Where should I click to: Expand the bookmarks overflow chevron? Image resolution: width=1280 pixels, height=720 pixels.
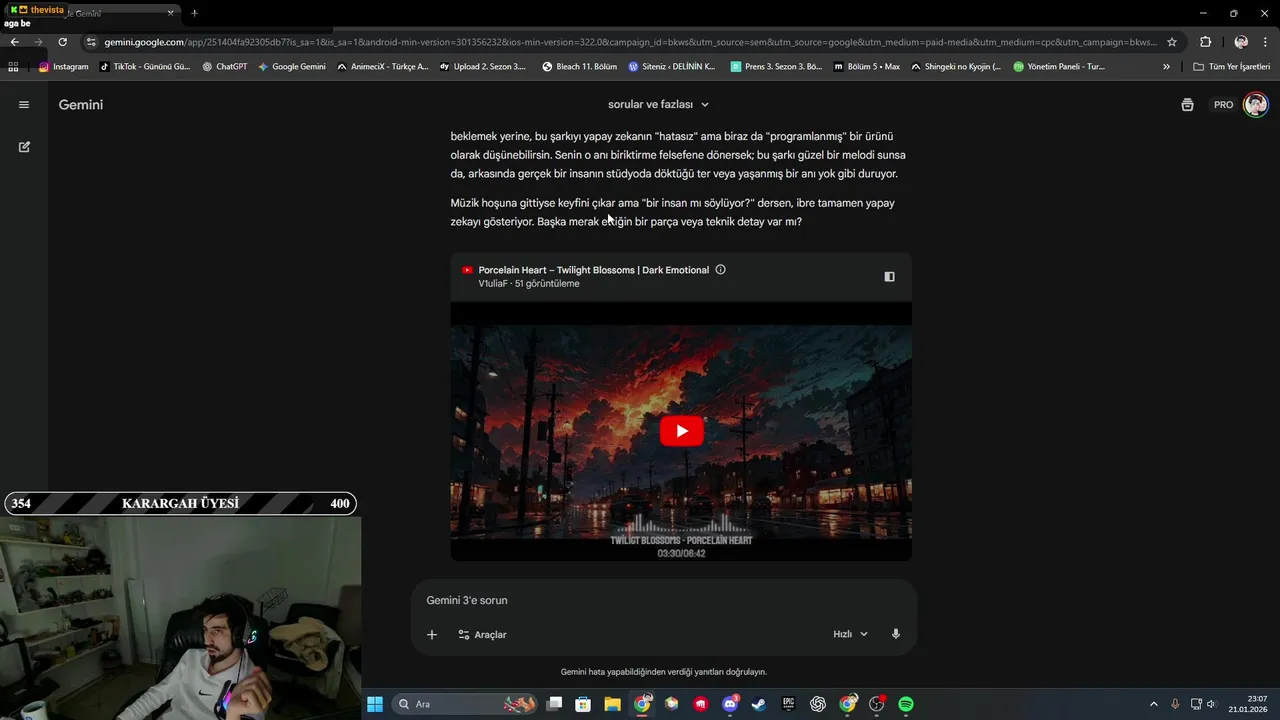(x=1166, y=67)
